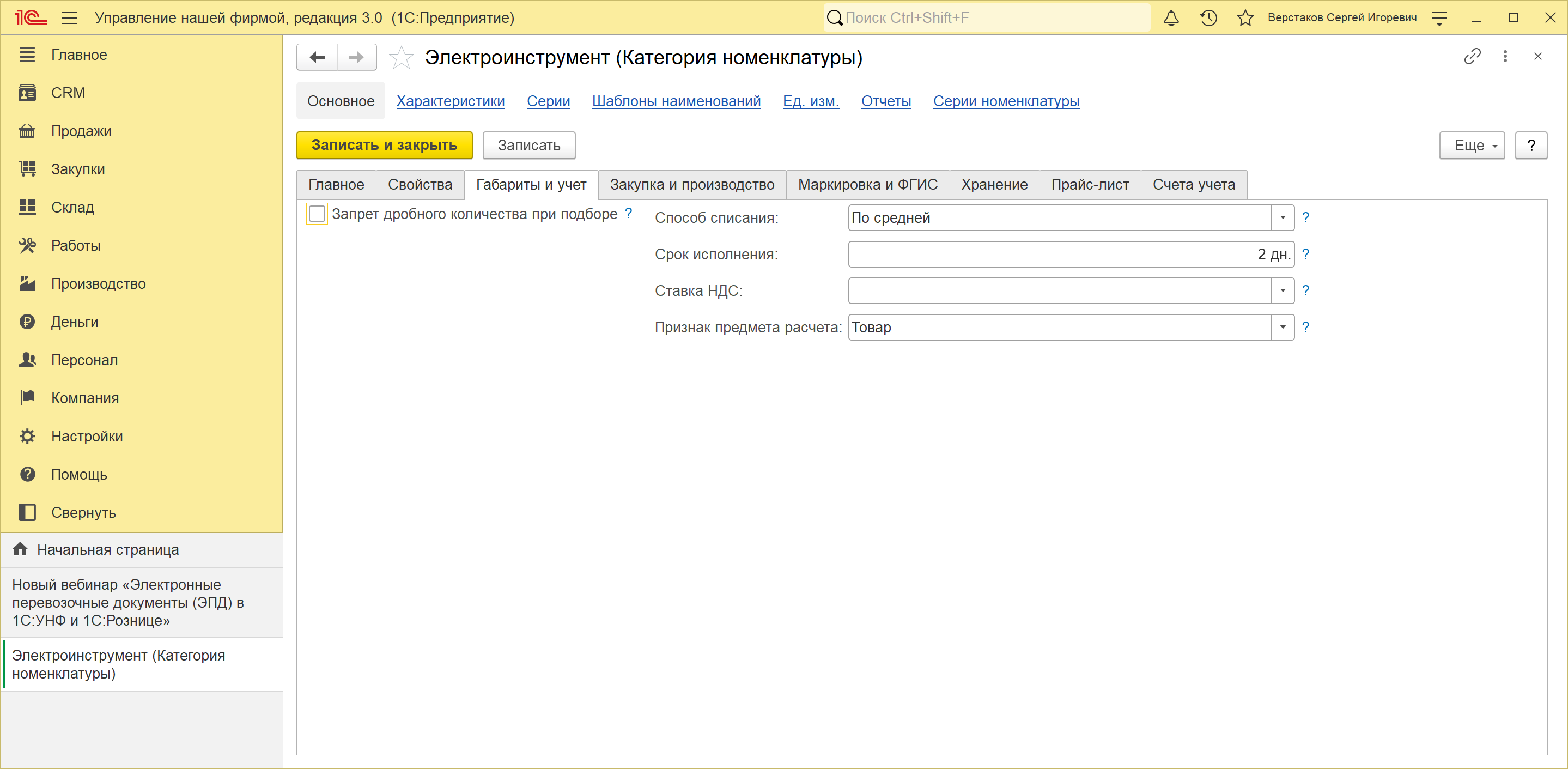Switch to Закупка и производство tab

692,185
